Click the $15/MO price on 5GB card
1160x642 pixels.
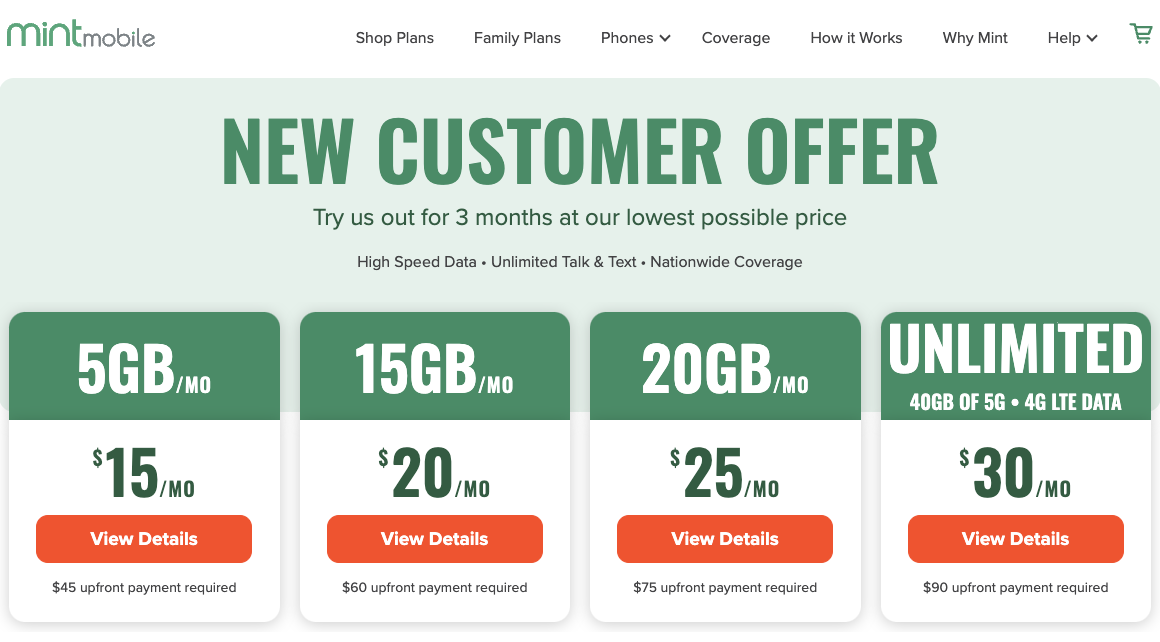(x=144, y=473)
